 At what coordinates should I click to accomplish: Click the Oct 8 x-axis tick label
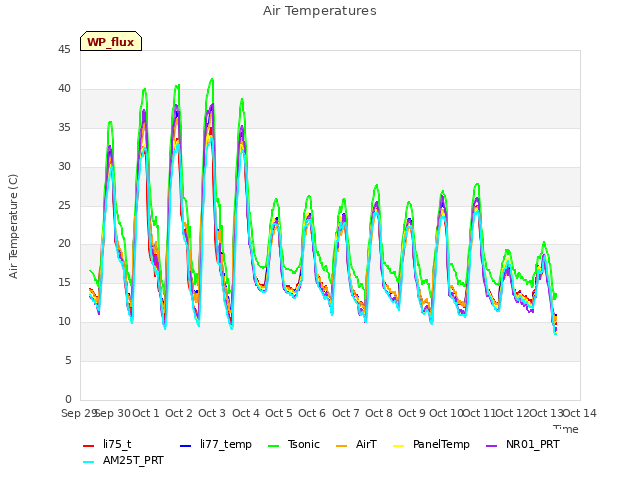click(x=379, y=413)
